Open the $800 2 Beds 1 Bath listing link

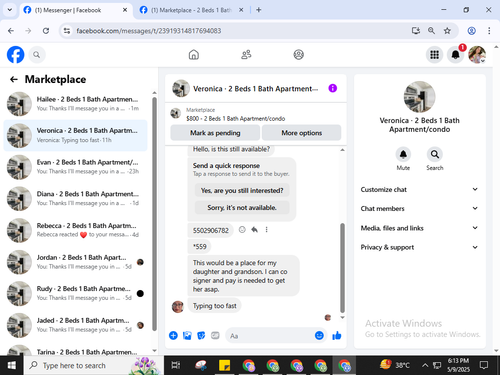pos(235,119)
